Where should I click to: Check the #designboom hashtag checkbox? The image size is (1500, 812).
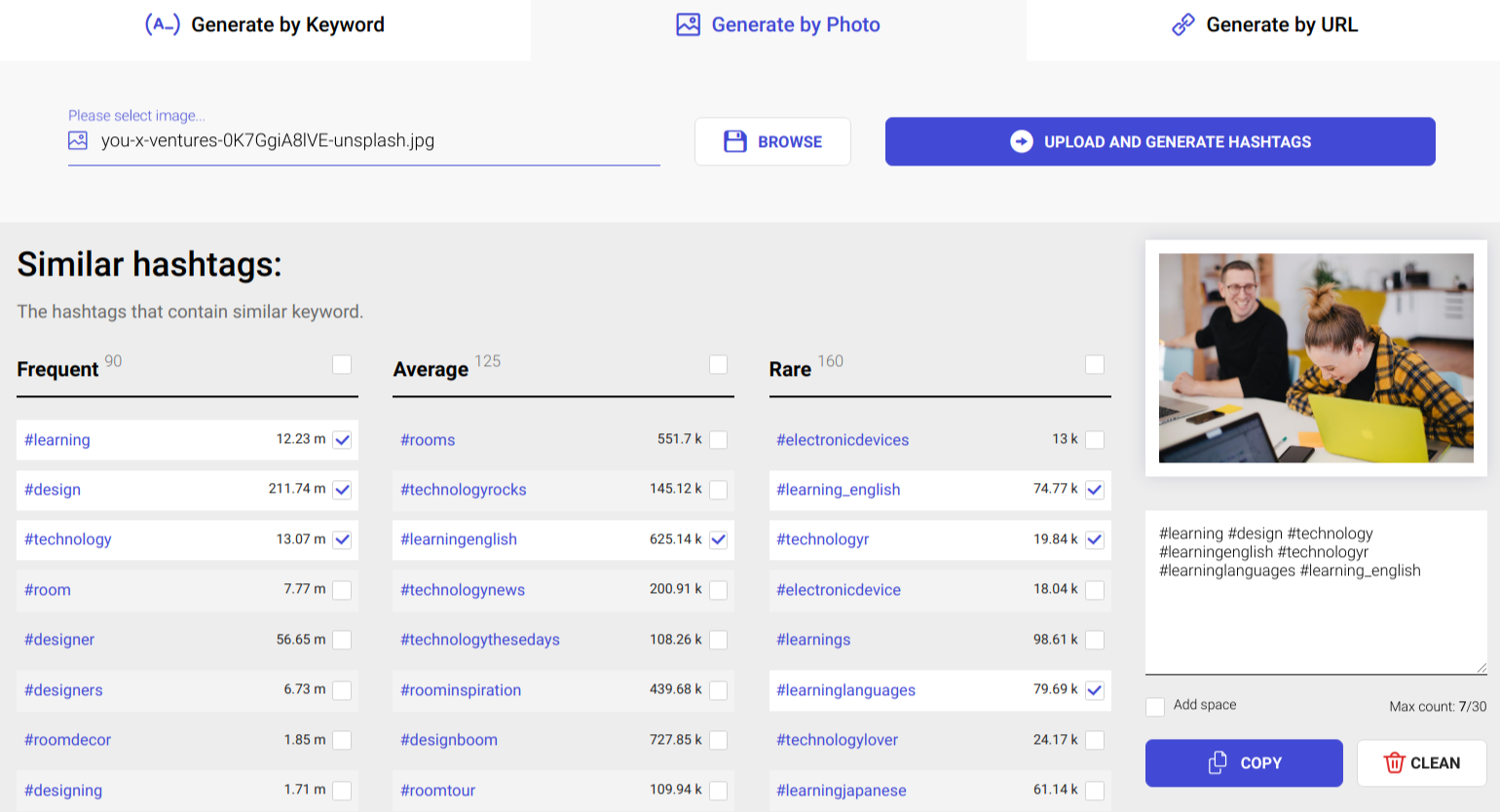(x=719, y=740)
